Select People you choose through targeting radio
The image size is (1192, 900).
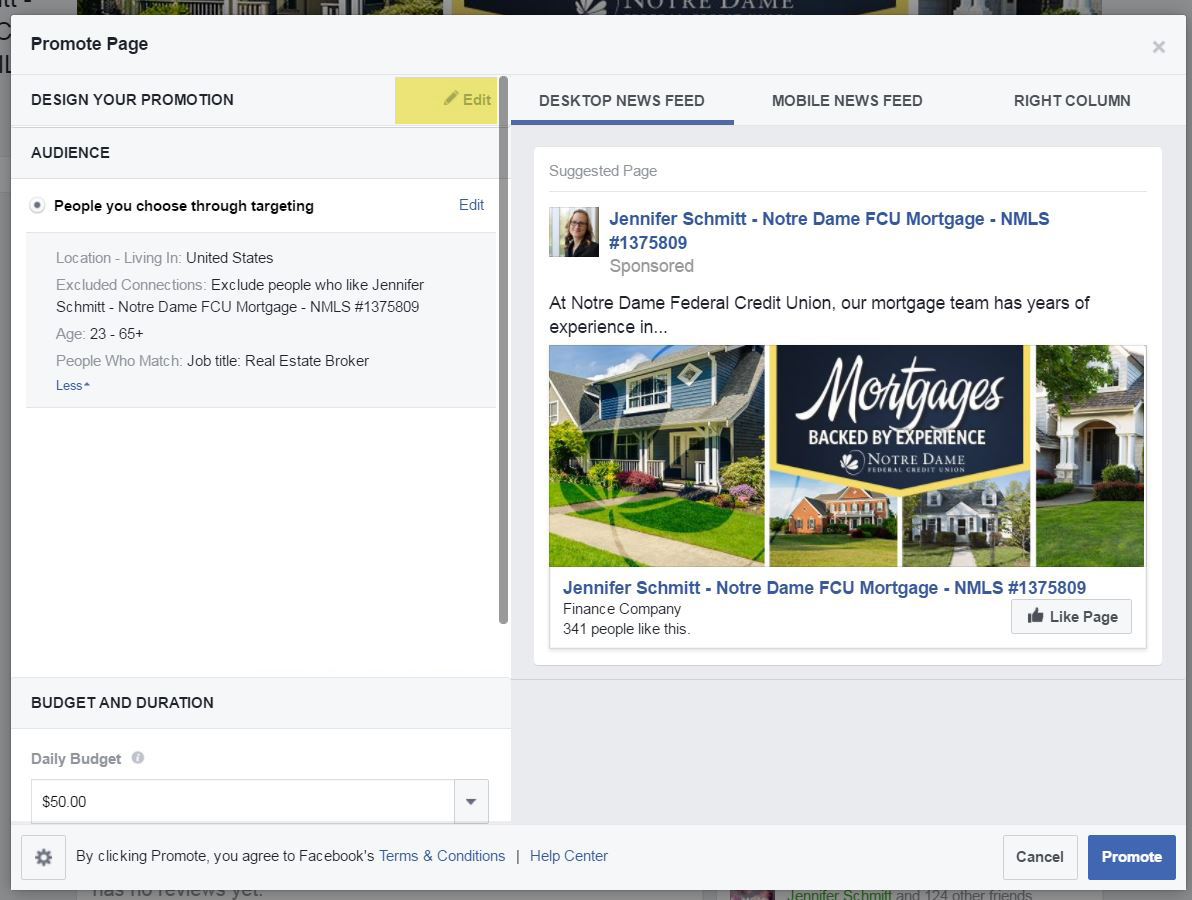36,205
